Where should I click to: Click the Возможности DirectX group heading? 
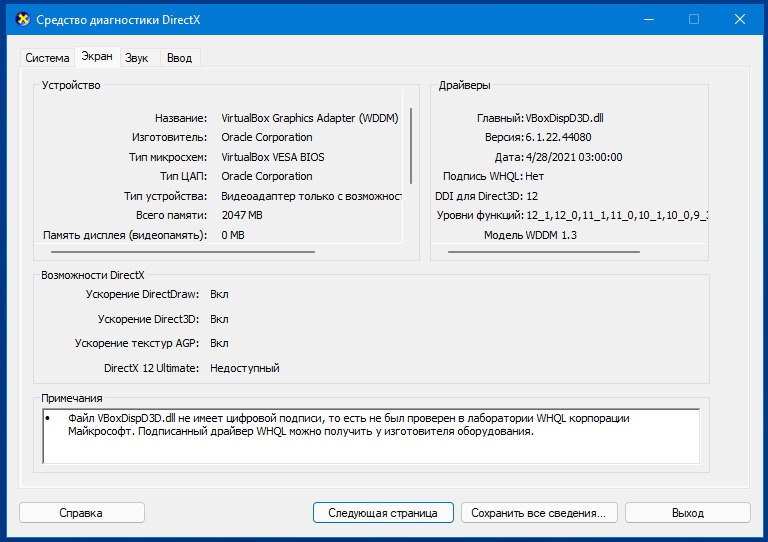[93, 275]
